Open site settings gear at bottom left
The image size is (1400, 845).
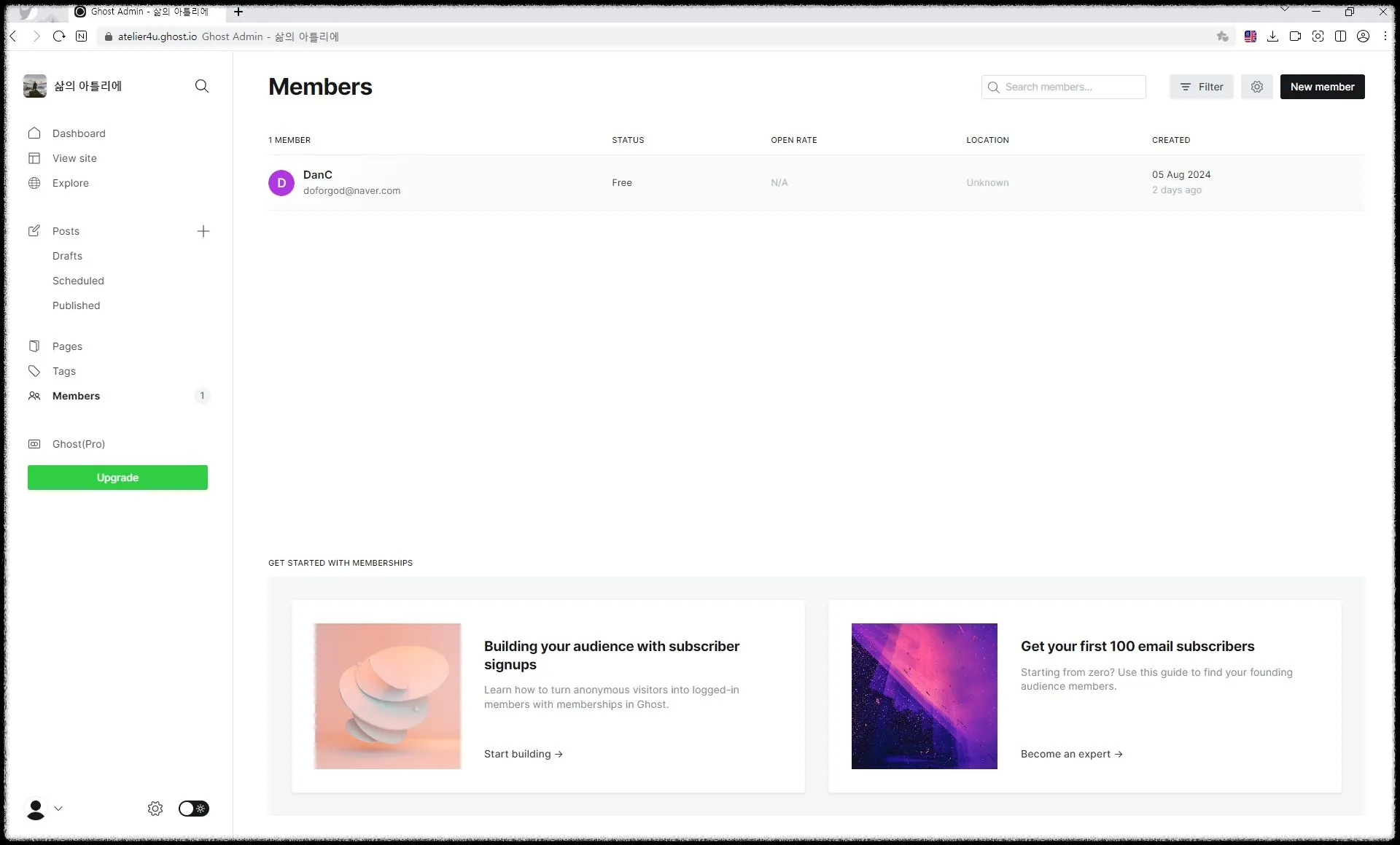coord(155,809)
